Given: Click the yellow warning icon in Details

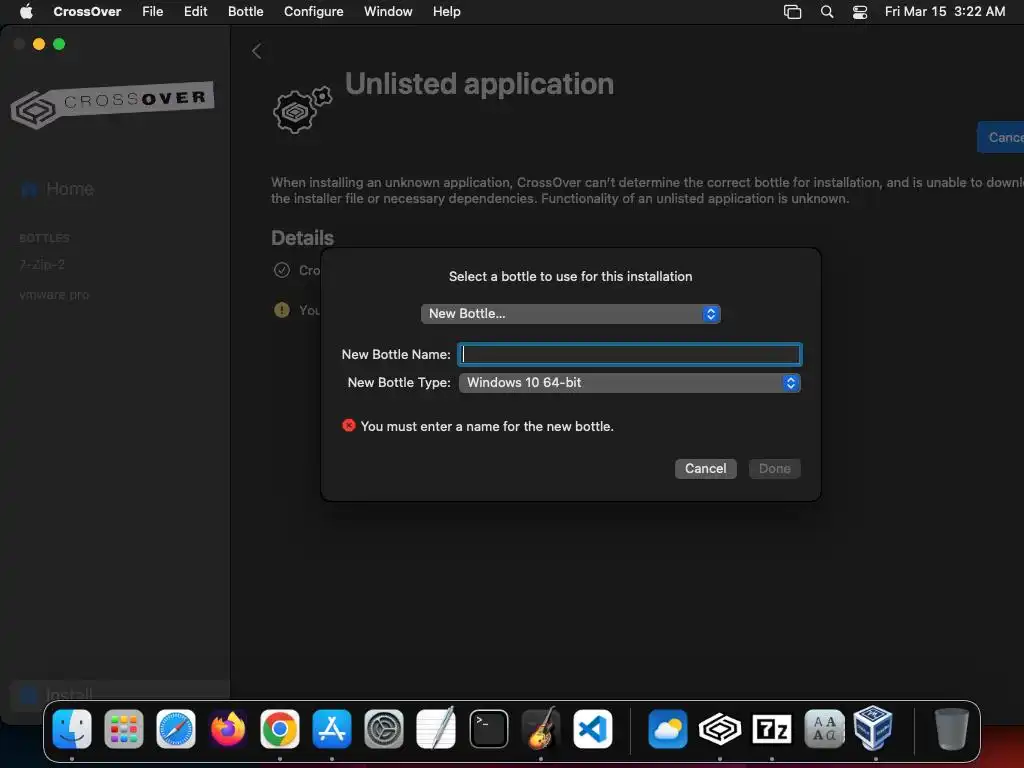Looking at the screenshot, I should click(x=281, y=310).
